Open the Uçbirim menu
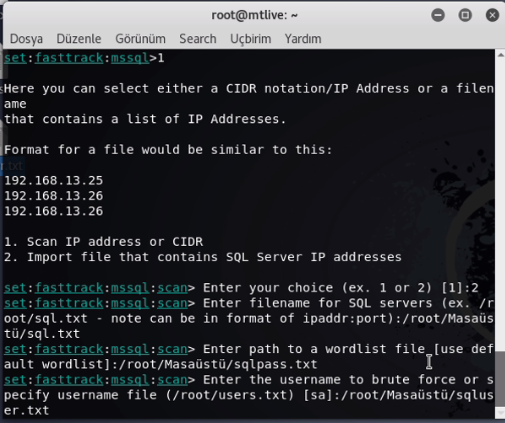This screenshot has width=505, height=423. [x=250, y=39]
